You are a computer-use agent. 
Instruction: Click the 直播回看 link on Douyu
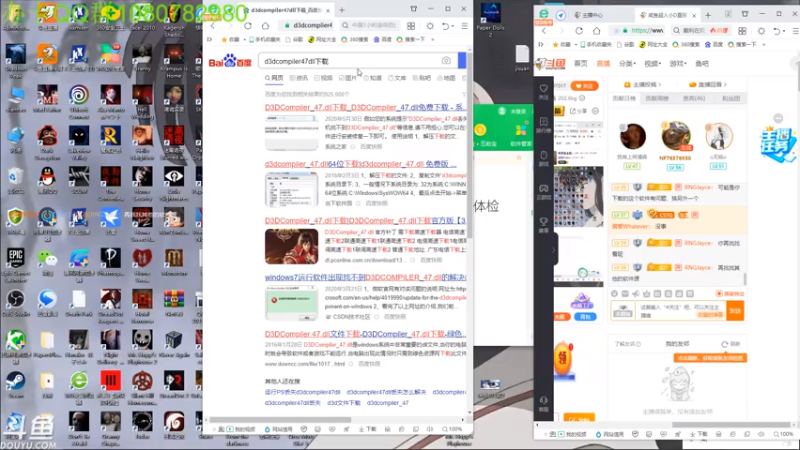[x=708, y=84]
